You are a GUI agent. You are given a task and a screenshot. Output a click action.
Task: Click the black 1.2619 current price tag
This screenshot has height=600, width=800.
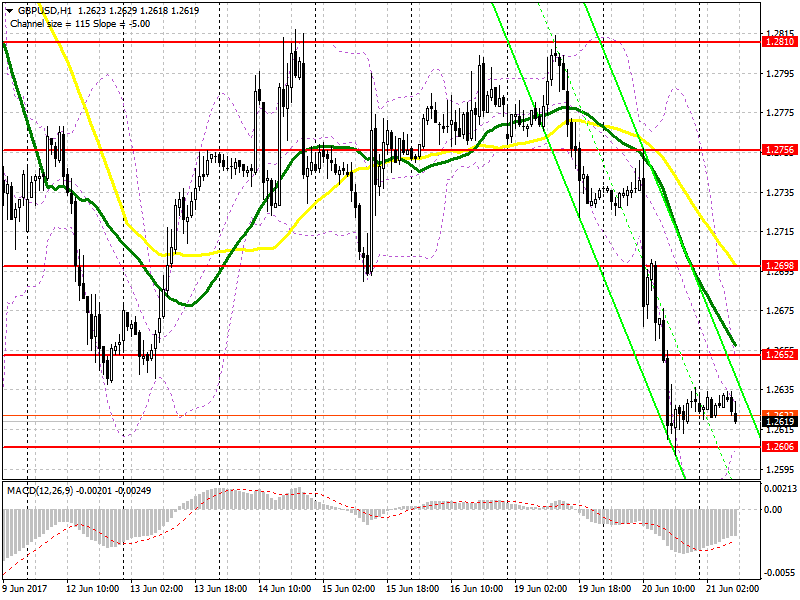(779, 421)
